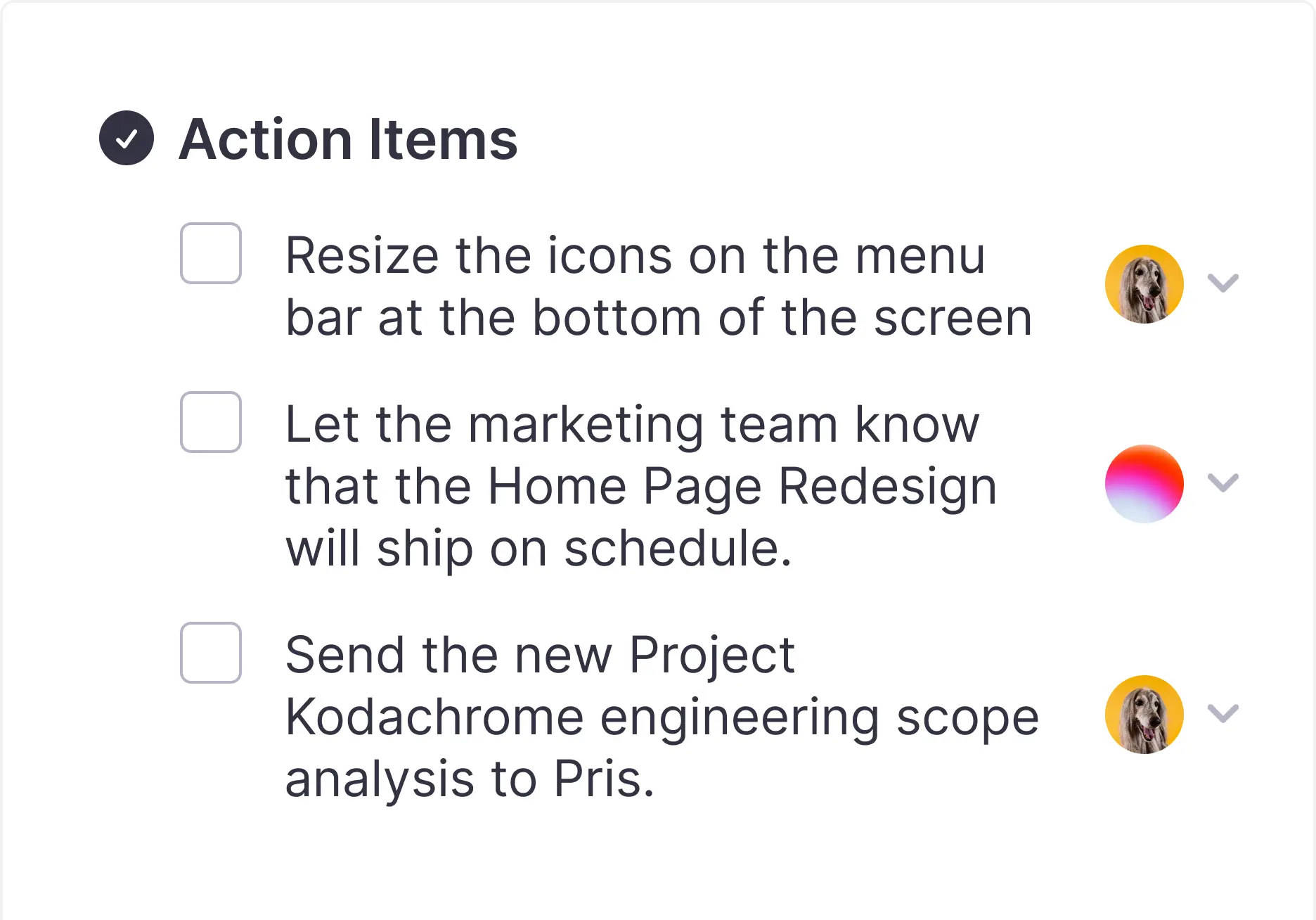Select the 'Action Items' heading
This screenshot has width=1316, height=920.
[x=348, y=139]
